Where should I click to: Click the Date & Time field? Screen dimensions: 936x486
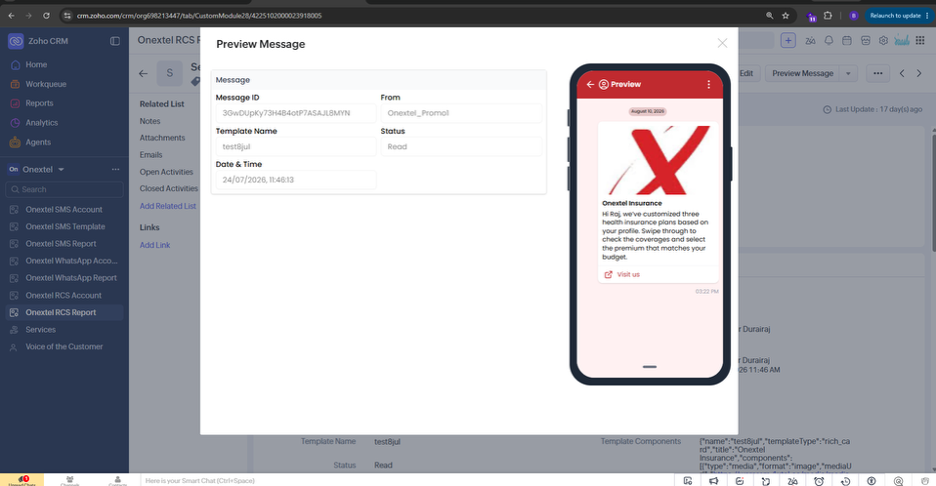pyautogui.click(x=296, y=180)
